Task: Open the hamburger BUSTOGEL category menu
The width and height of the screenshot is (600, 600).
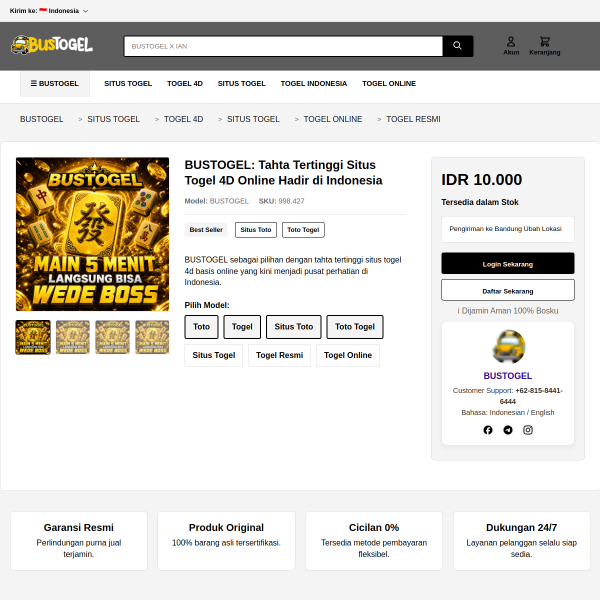Action: click(x=55, y=83)
